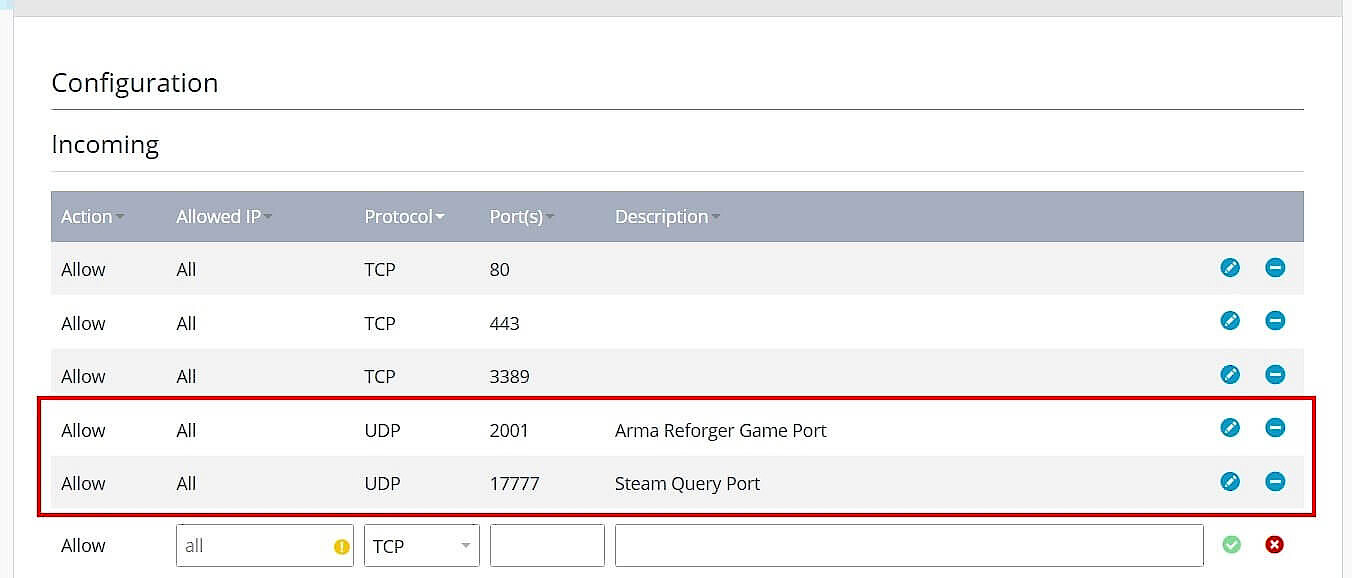This screenshot has width=1352, height=578.
Task: Open the Protocol dropdown in the new rule row
Action: click(464, 546)
